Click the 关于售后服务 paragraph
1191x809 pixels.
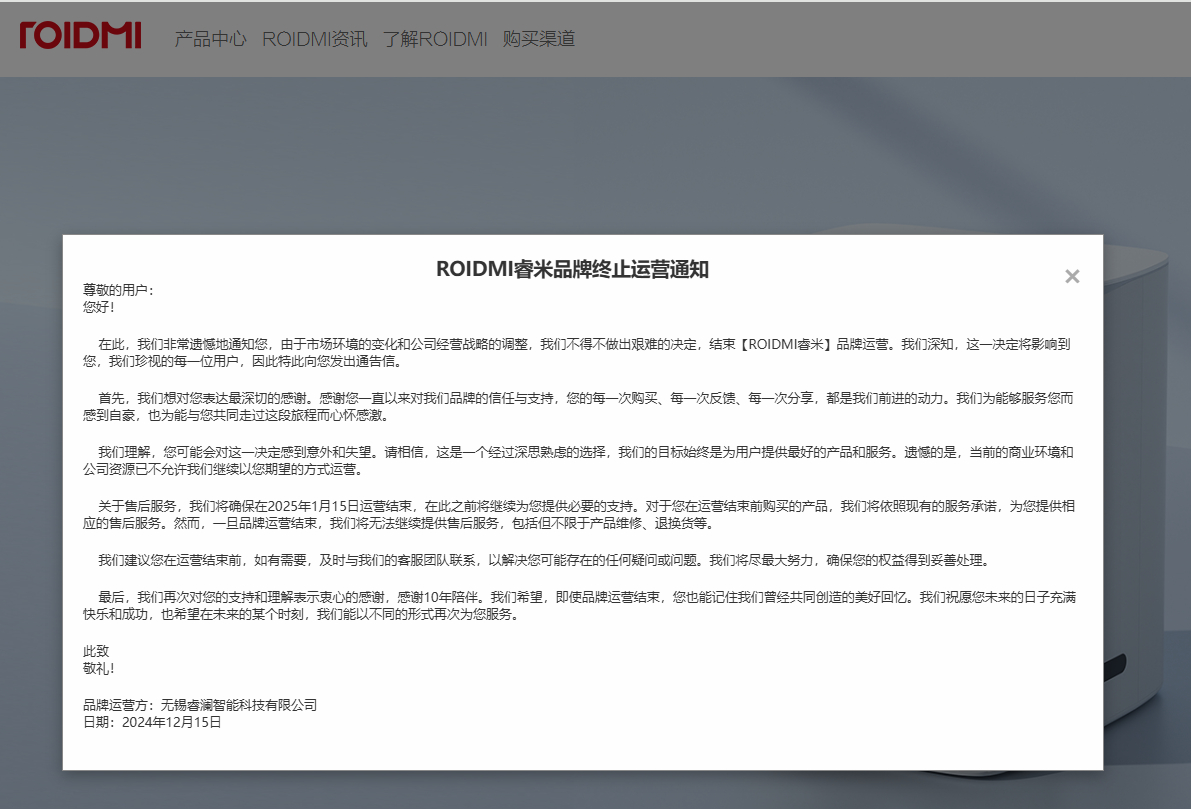(x=577, y=514)
